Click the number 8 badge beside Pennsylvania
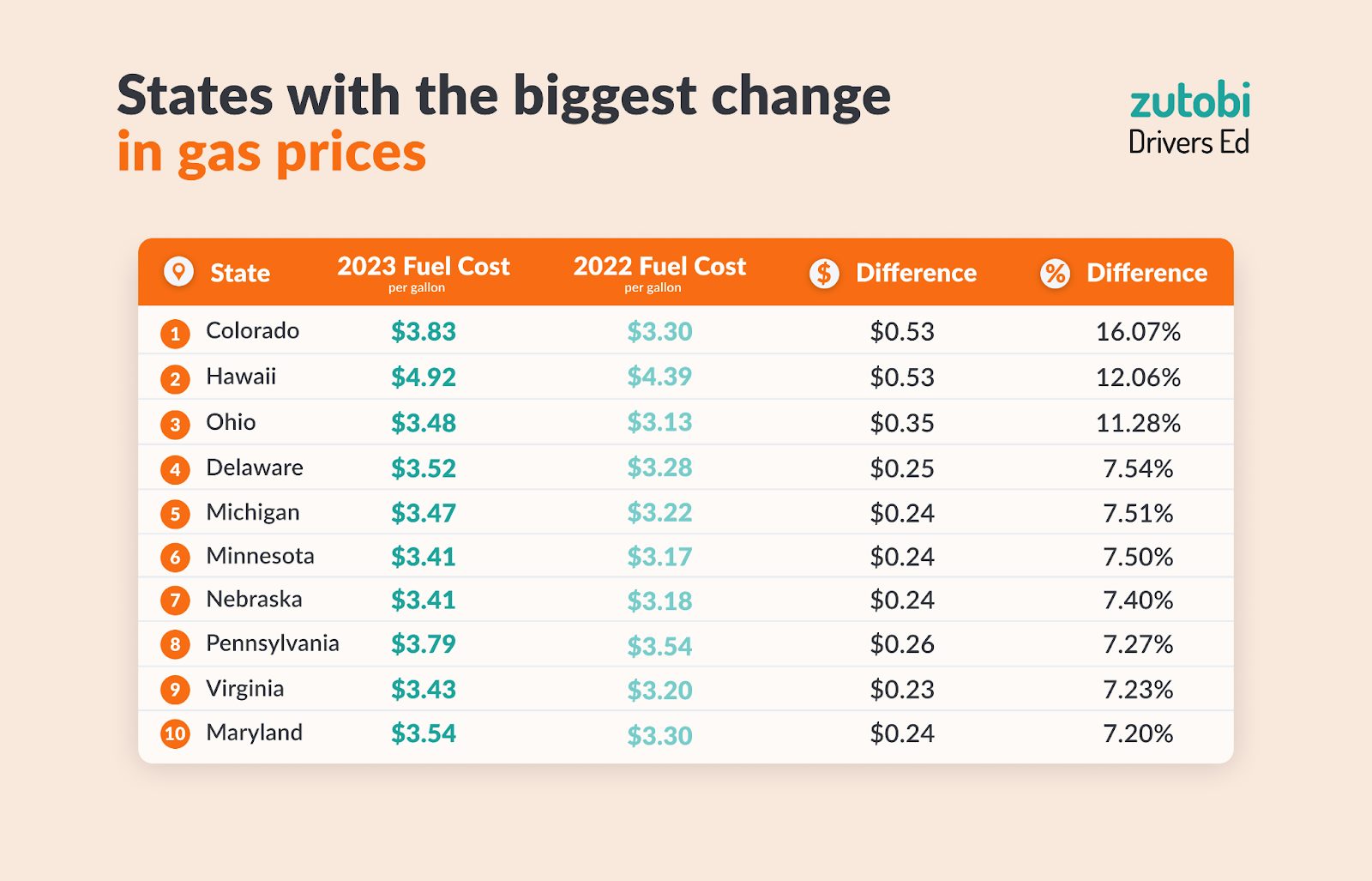Screen dimensions: 1372x881 click(x=175, y=644)
